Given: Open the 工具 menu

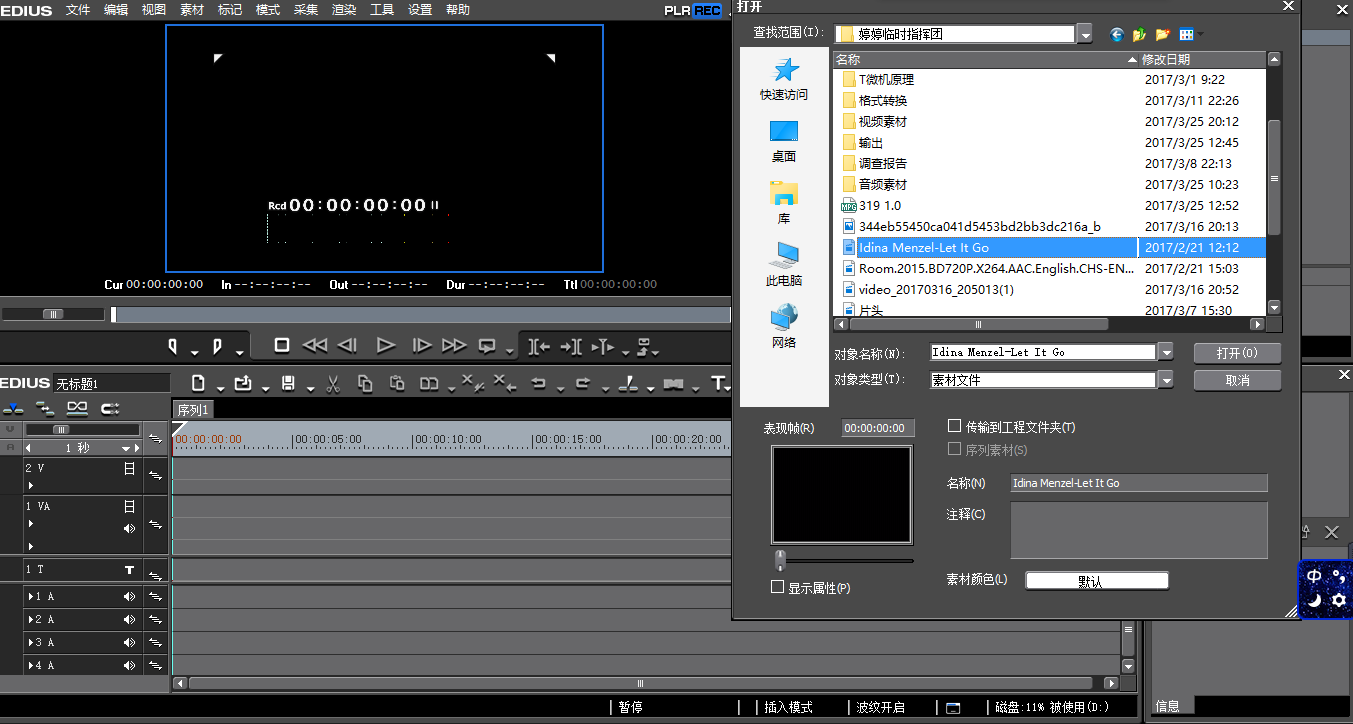Looking at the screenshot, I should click(382, 9).
